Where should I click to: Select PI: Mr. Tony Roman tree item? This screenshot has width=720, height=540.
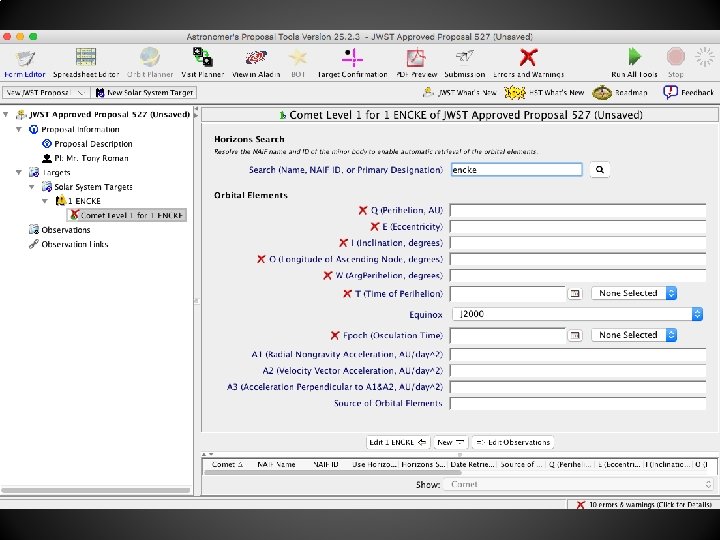(85, 158)
